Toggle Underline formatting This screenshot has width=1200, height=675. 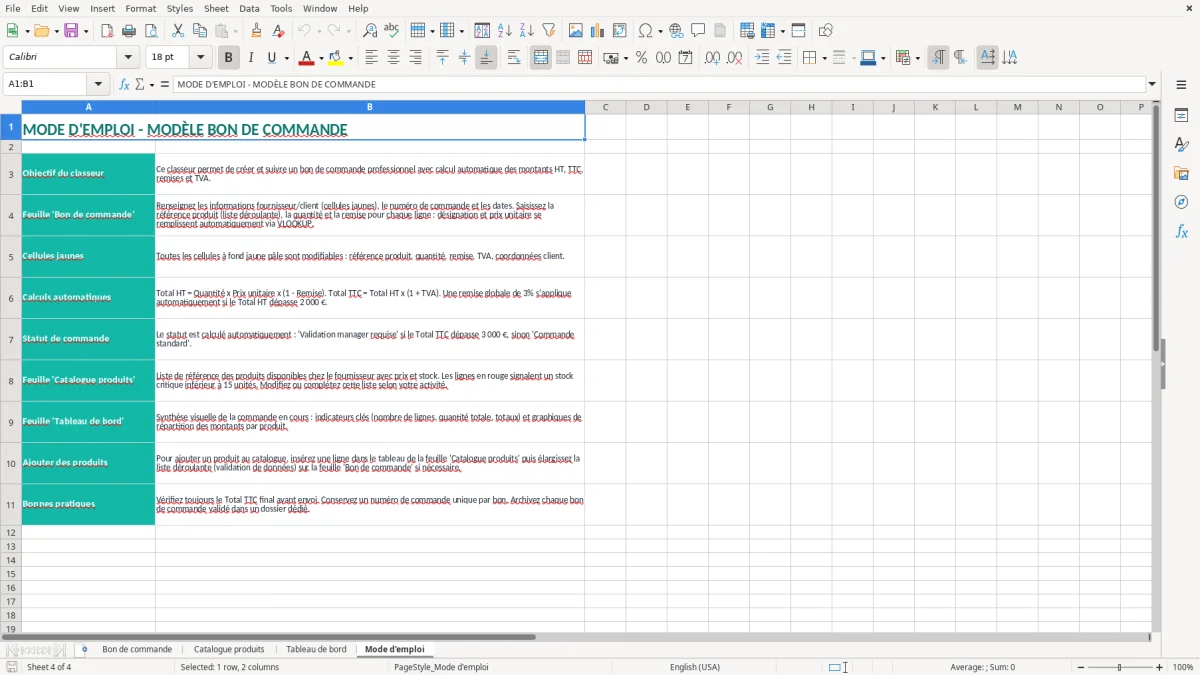click(272, 58)
